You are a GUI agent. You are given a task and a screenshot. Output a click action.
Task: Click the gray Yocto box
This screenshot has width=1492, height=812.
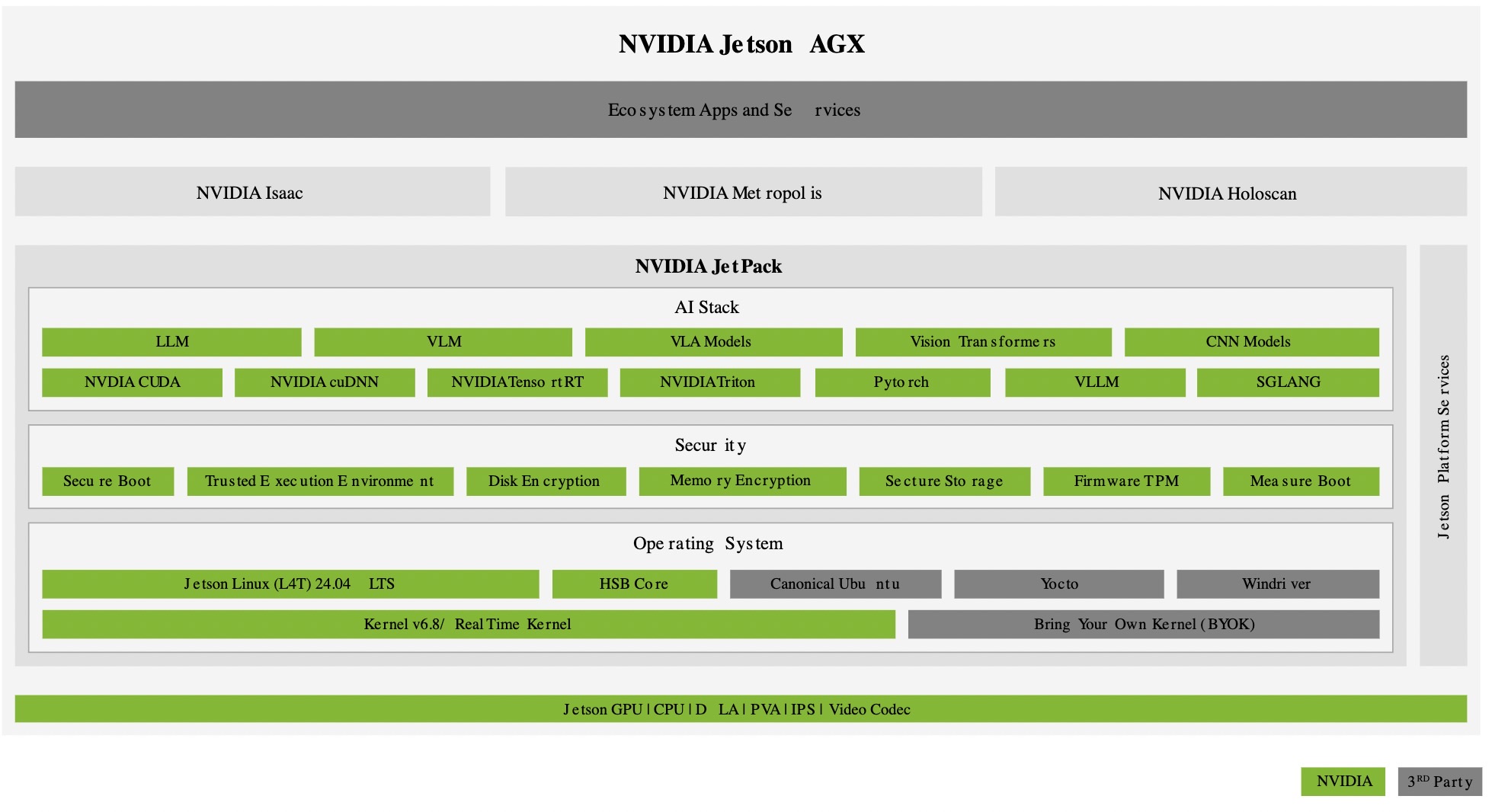[1058, 584]
